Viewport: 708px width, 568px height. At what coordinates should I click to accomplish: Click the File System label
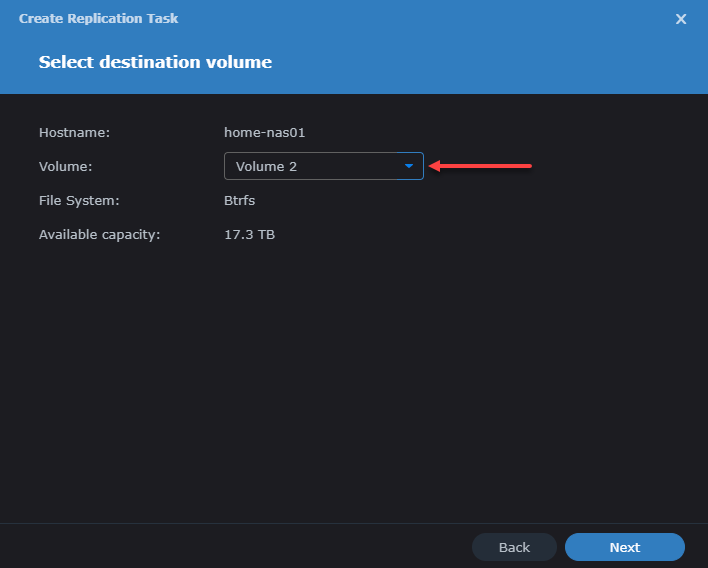tap(79, 200)
